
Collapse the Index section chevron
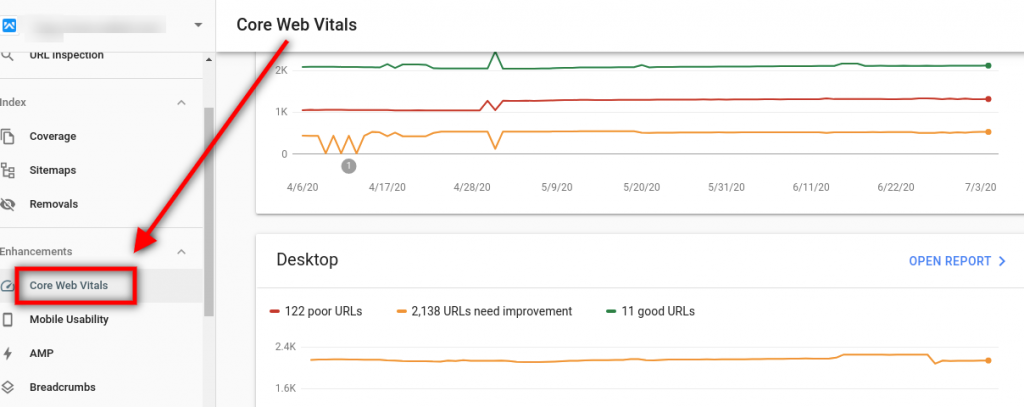click(x=181, y=102)
